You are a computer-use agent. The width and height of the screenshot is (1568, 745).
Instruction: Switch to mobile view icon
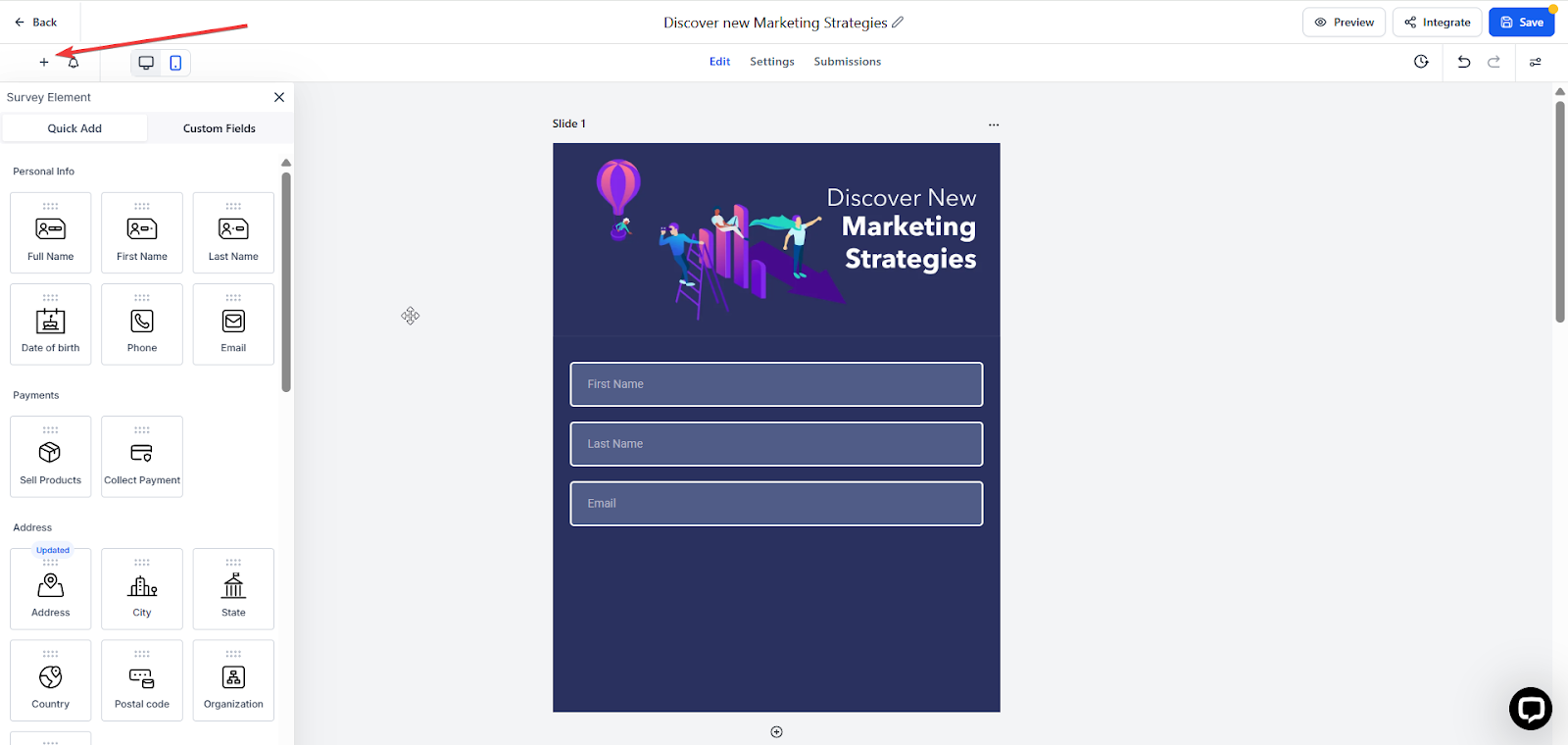(175, 63)
